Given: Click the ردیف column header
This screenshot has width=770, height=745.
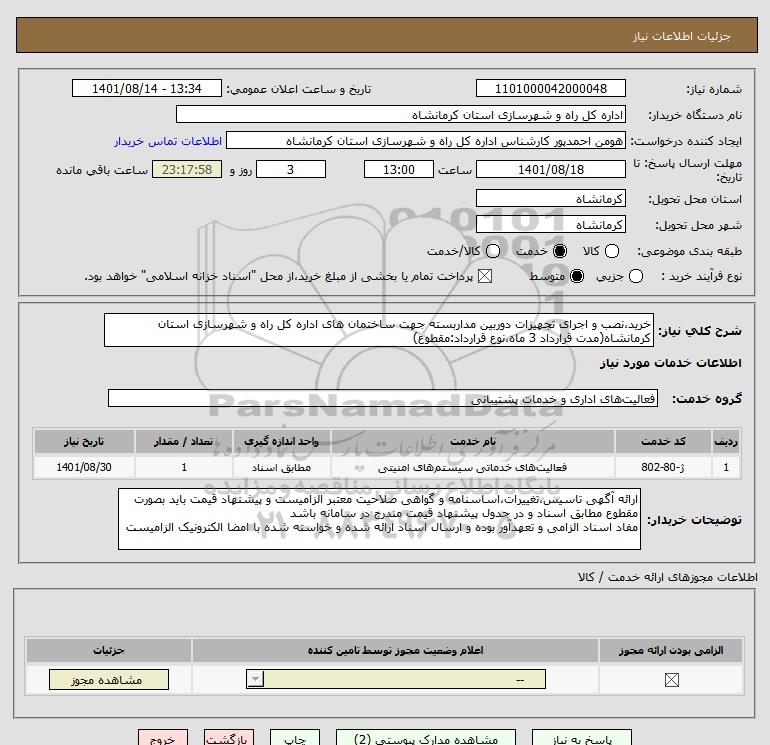Looking at the screenshot, I should click(x=726, y=441).
